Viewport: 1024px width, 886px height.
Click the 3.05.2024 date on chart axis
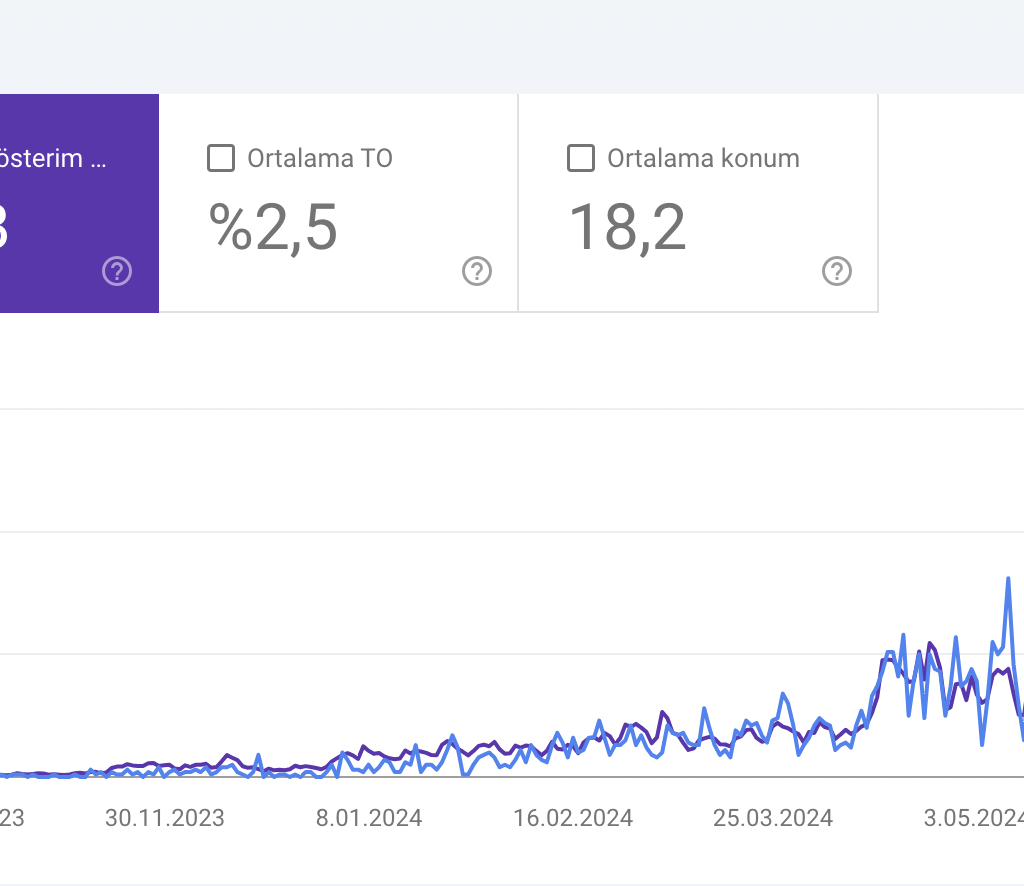(x=972, y=818)
